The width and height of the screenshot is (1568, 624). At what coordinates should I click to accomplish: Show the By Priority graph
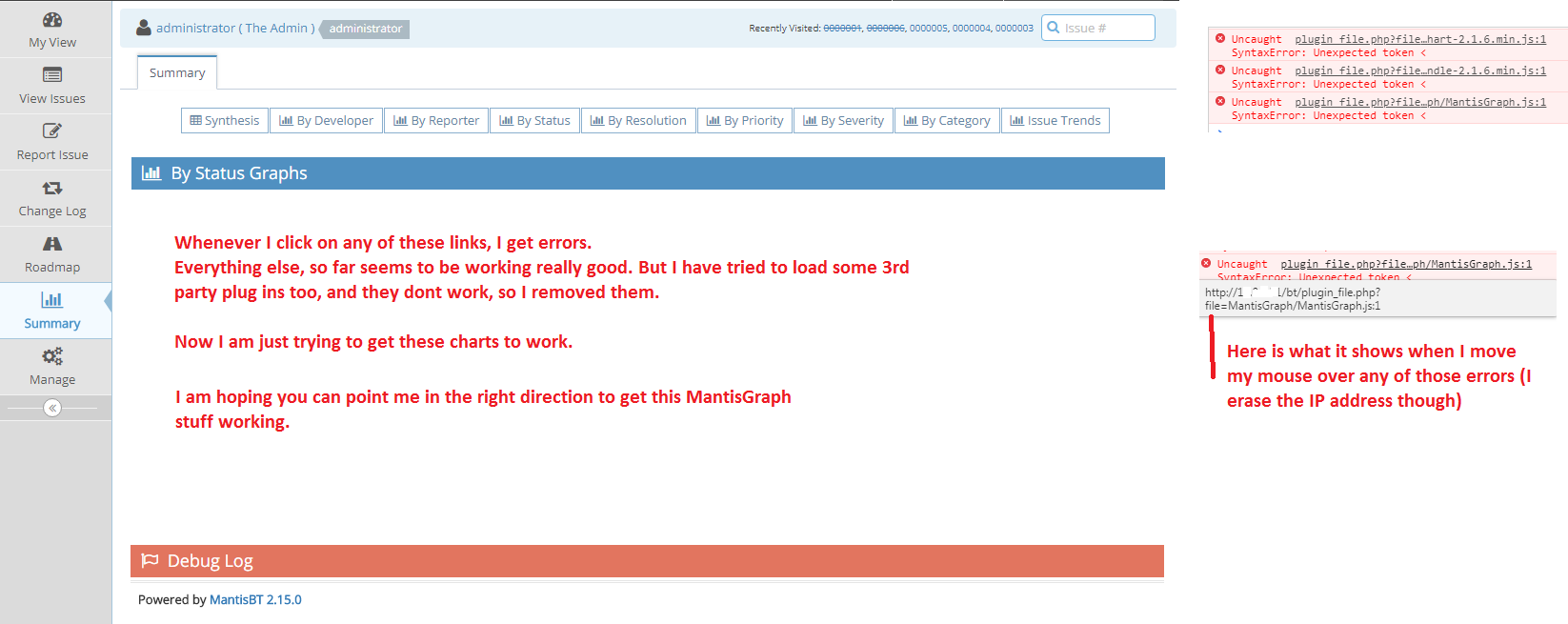point(745,120)
